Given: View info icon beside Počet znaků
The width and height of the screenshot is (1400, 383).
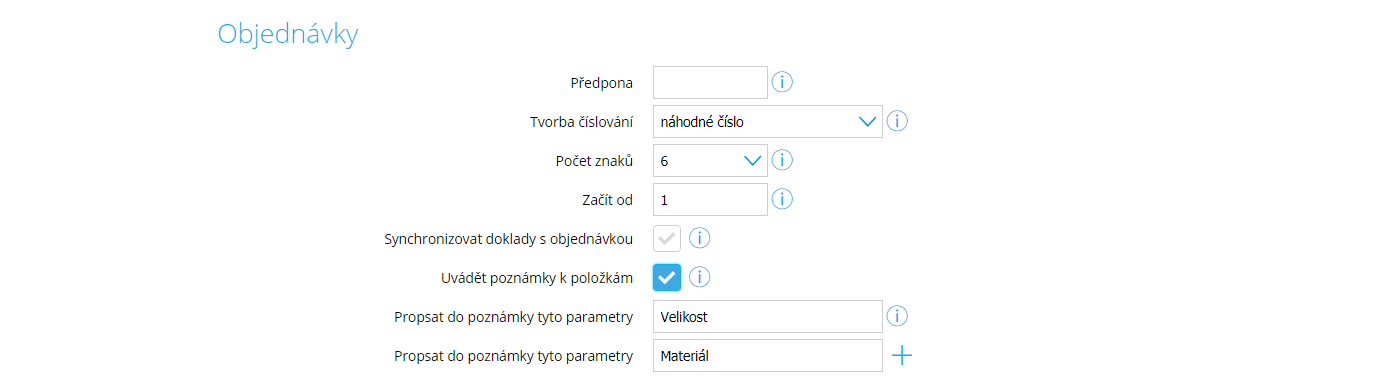Looking at the screenshot, I should pyautogui.click(x=783, y=160).
